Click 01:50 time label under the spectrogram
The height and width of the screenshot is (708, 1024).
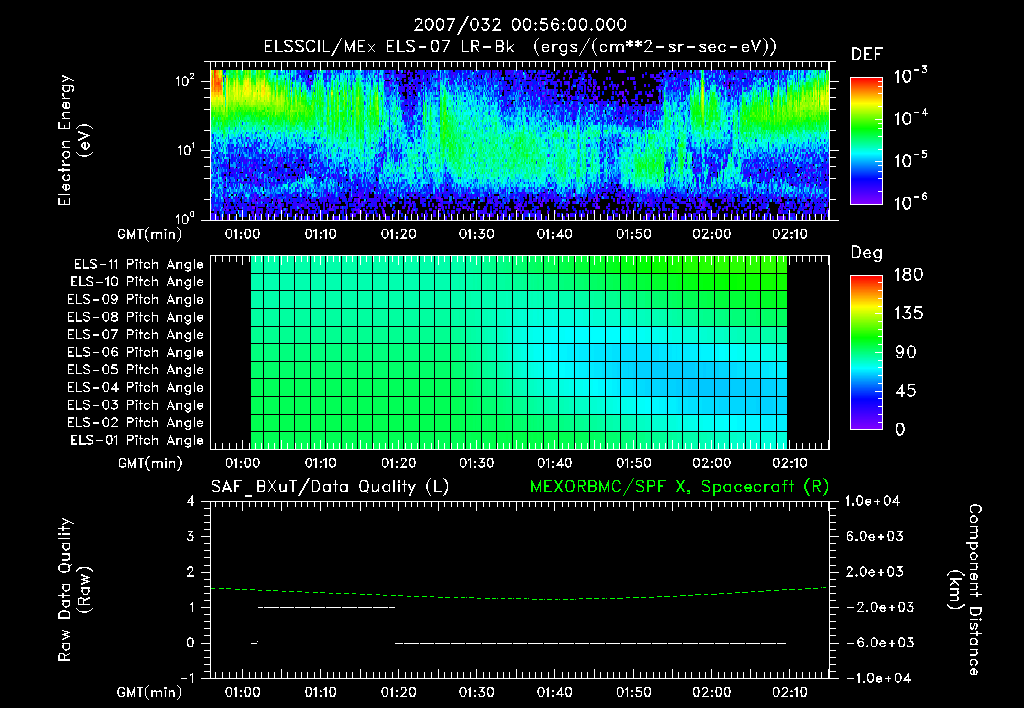(x=633, y=234)
